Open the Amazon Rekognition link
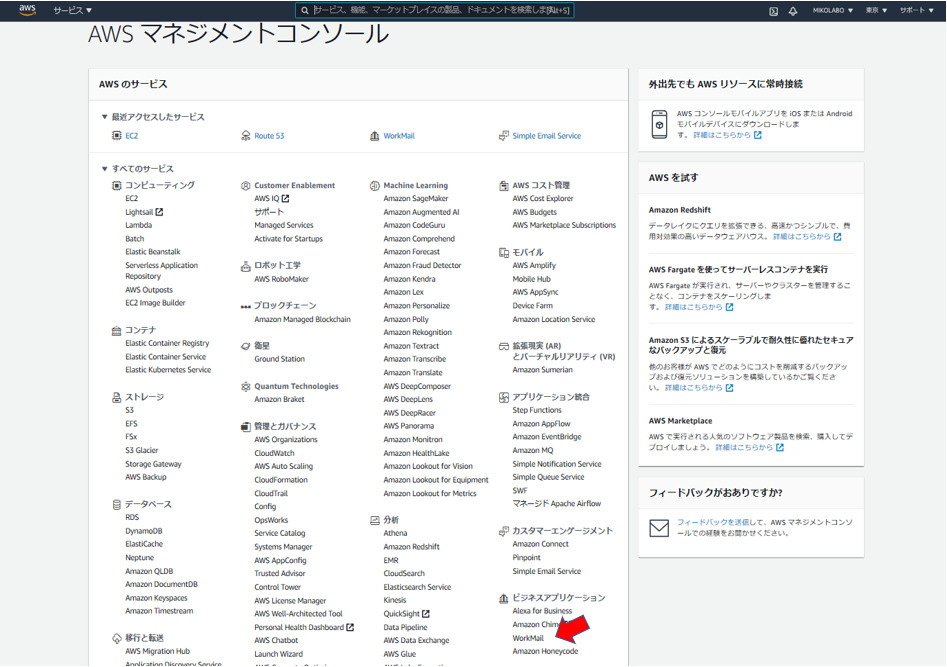Viewport: 947px width, 667px height. (417, 332)
